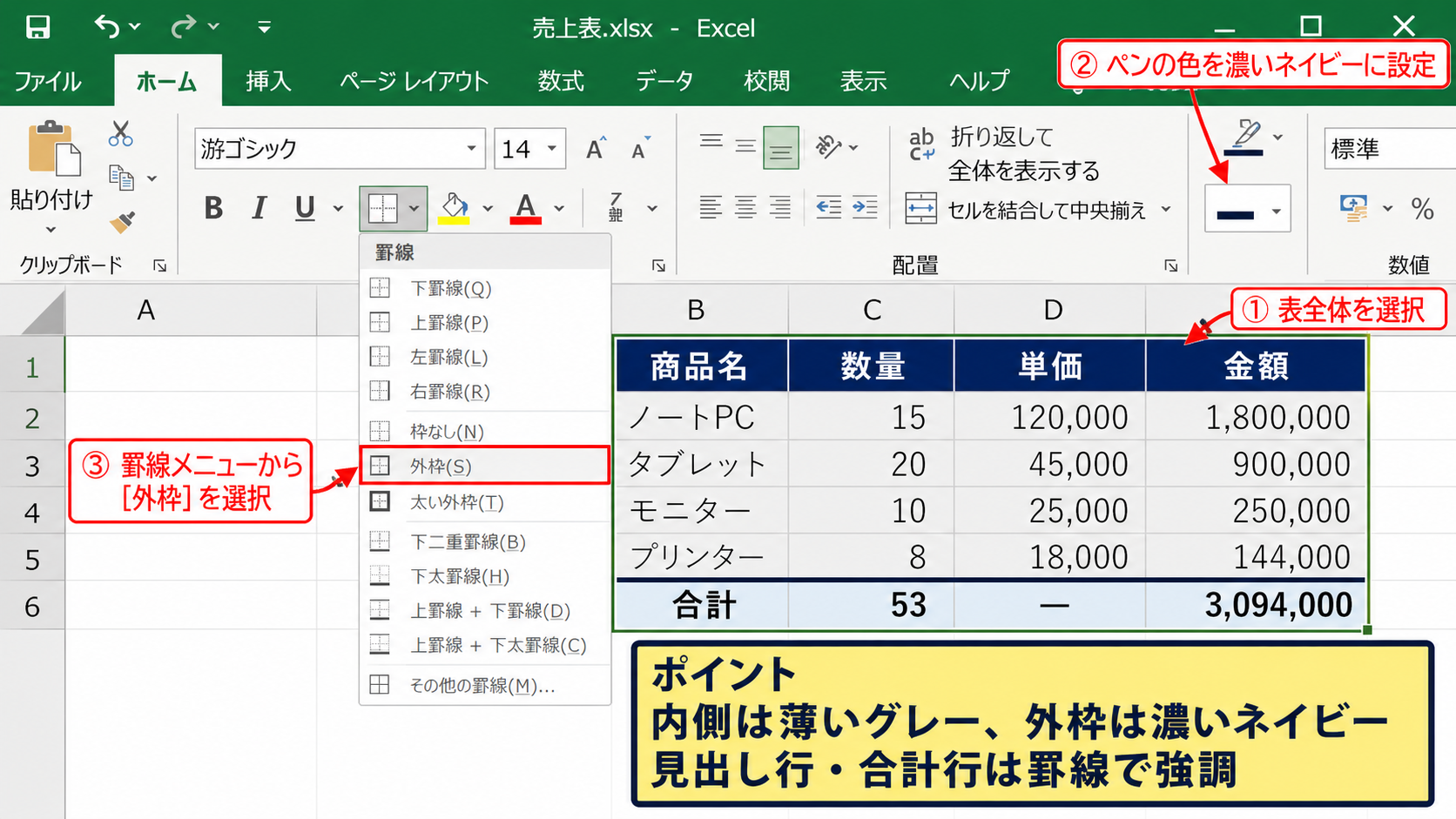Click the Copy icon
1456x819 pixels.
click(x=121, y=178)
